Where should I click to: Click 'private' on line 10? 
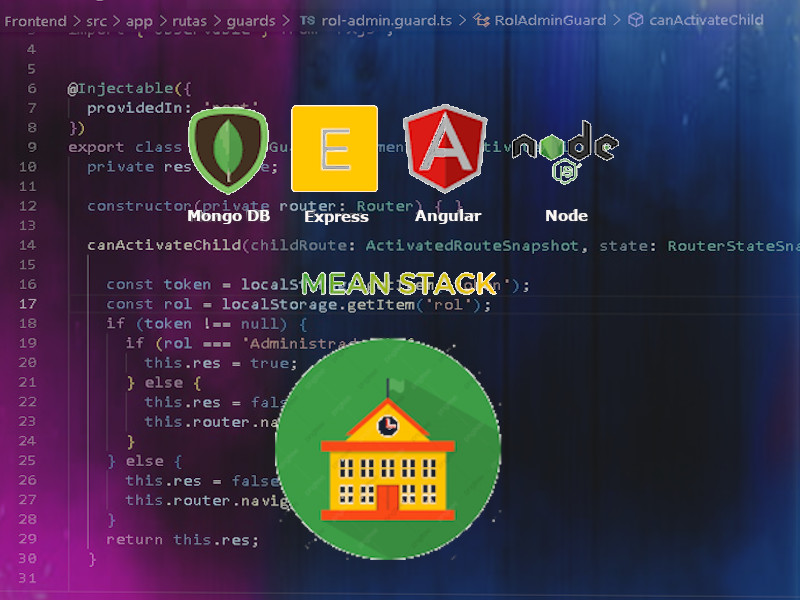pos(120,167)
